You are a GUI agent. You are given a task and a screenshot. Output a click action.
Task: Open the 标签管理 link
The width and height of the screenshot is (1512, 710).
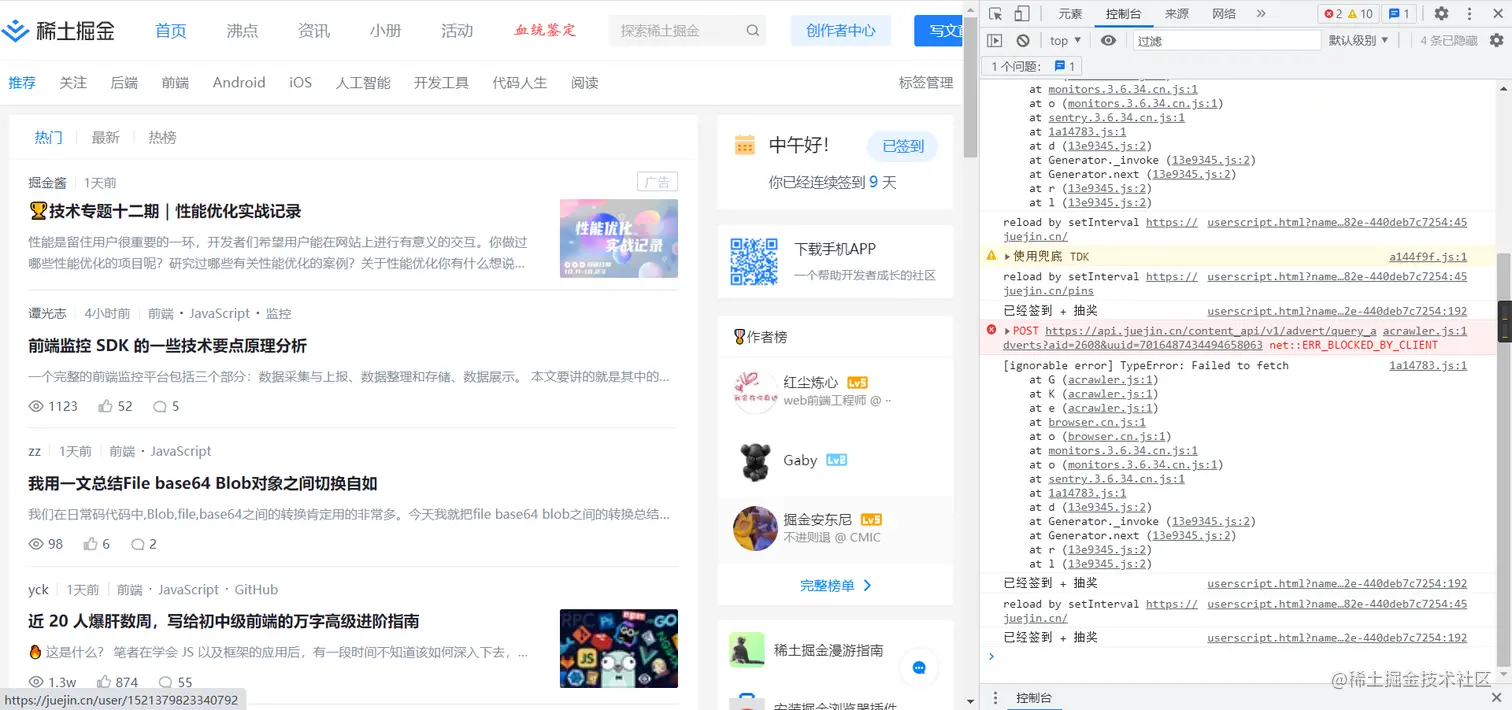[926, 83]
